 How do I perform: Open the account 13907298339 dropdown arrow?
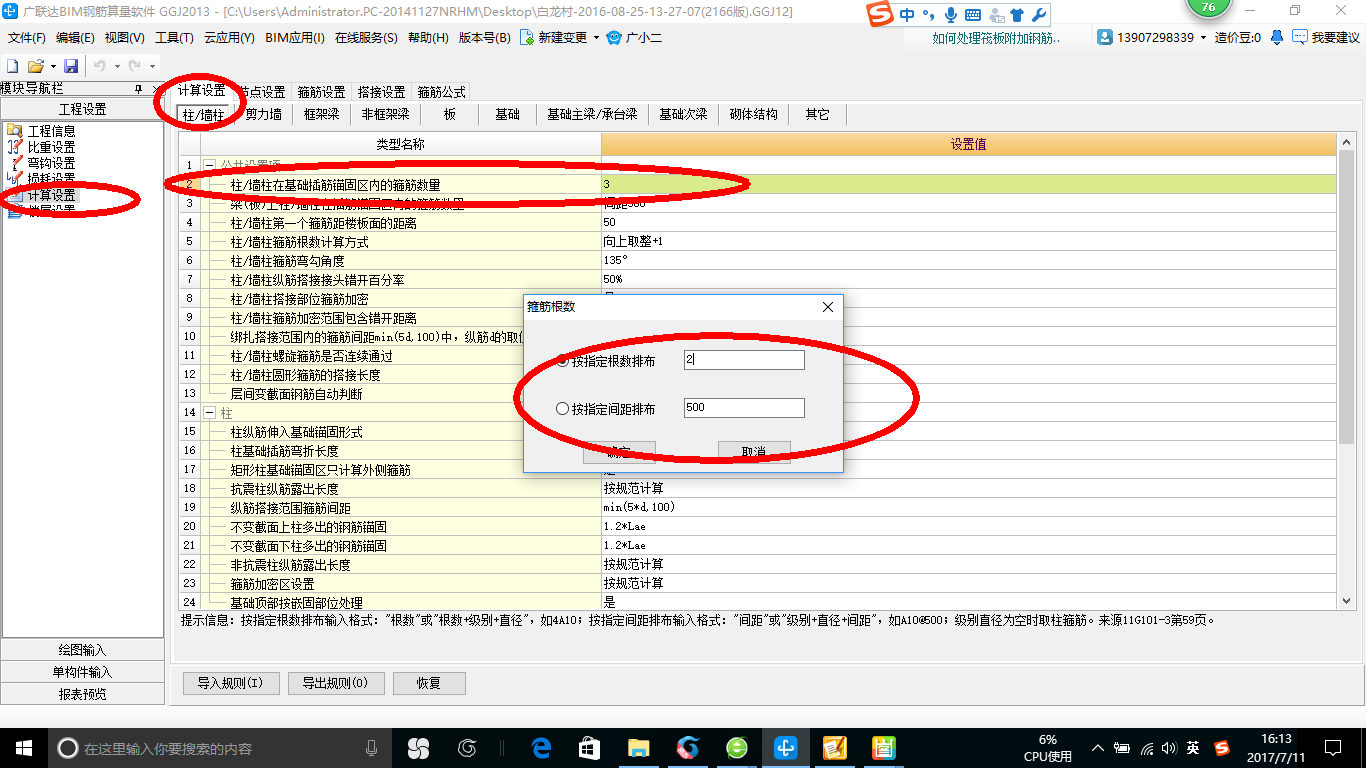pyautogui.click(x=1203, y=38)
